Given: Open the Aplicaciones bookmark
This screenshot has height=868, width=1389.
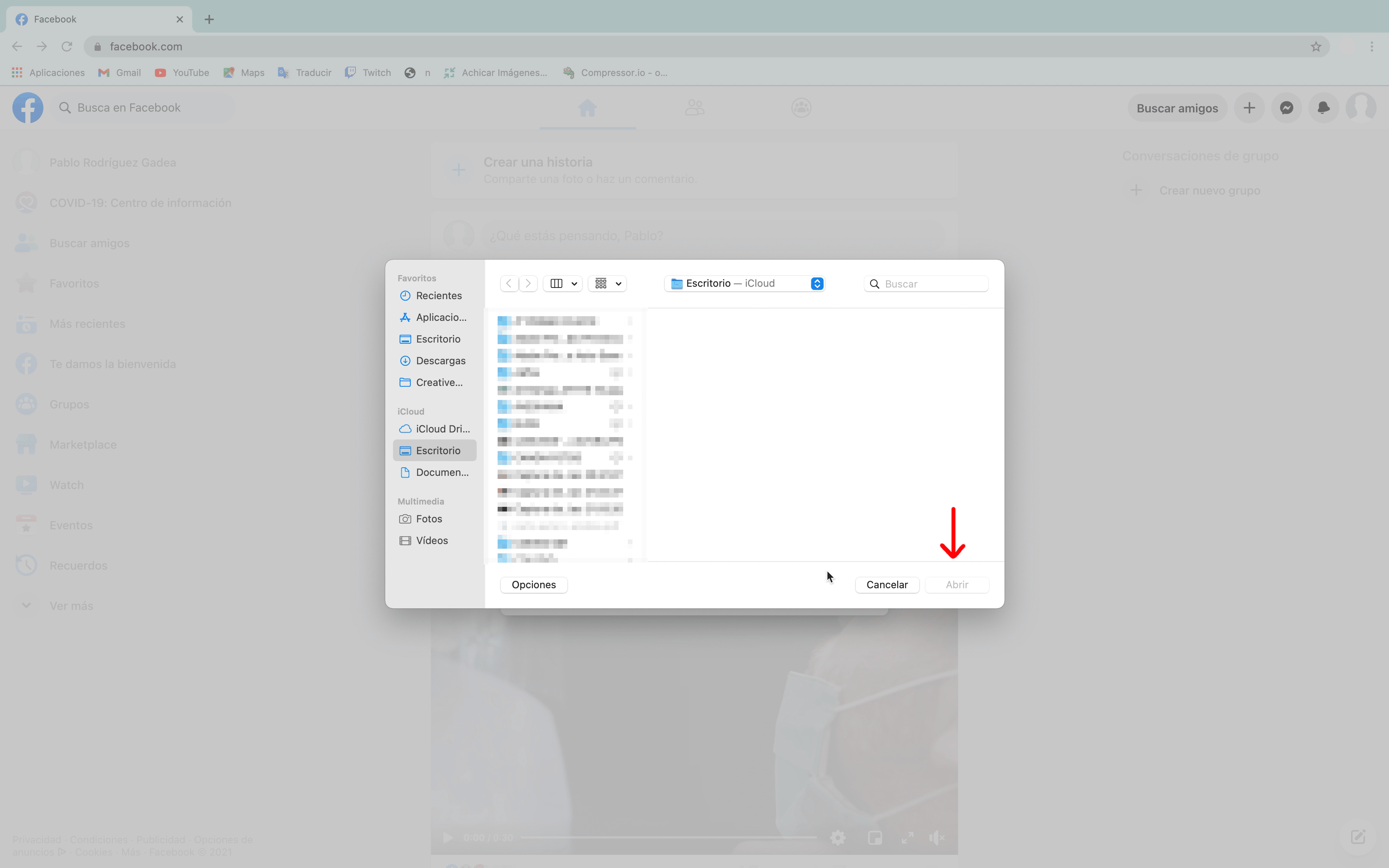Looking at the screenshot, I should (x=49, y=73).
